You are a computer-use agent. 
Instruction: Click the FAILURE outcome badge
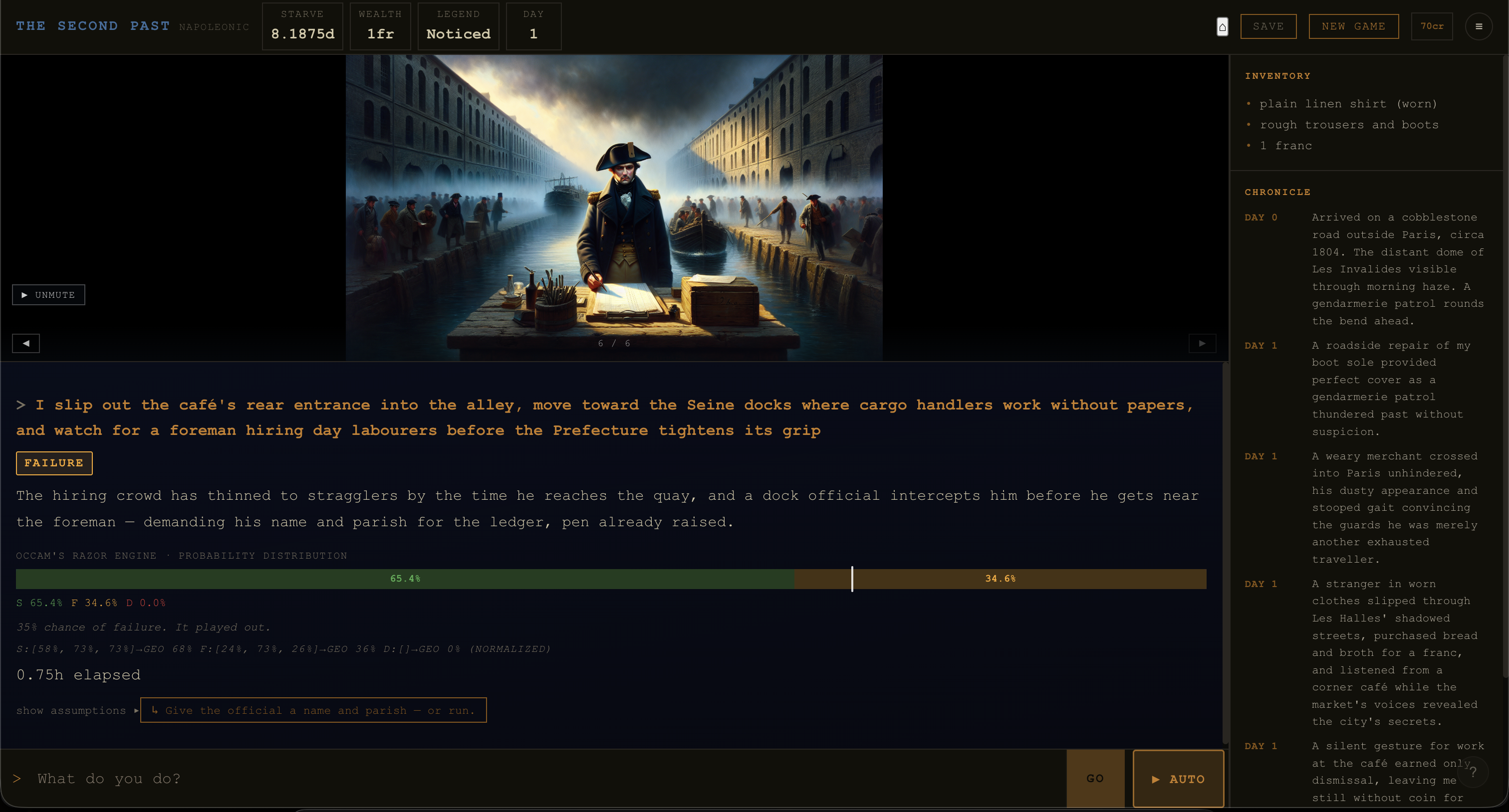54,462
